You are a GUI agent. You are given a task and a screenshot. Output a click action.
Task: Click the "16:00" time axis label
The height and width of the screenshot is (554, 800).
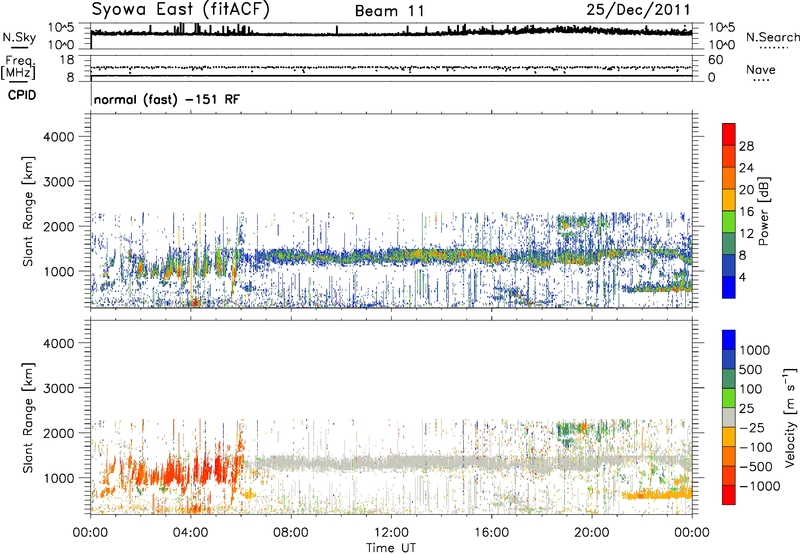tap(491, 533)
